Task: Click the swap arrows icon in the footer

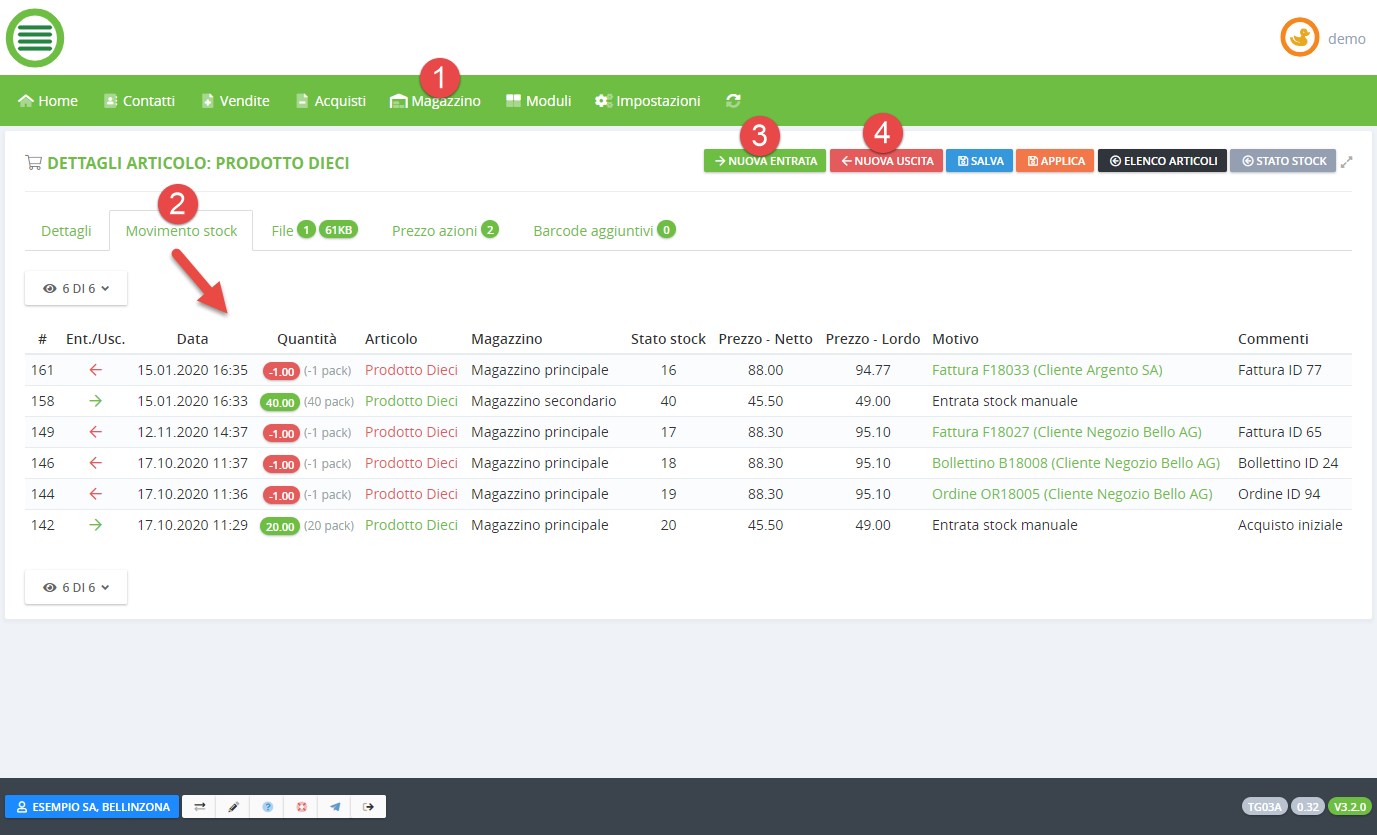Action: click(199, 807)
